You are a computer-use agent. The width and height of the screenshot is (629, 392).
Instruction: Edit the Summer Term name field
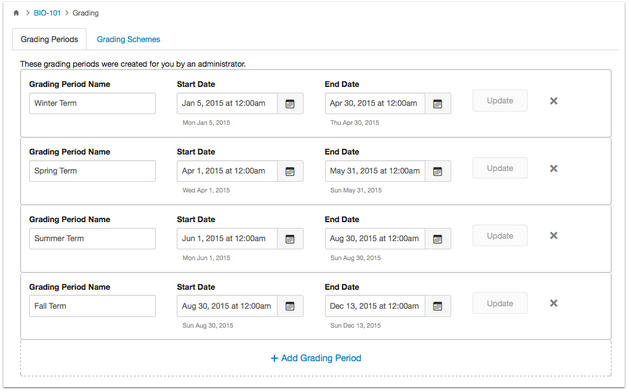coord(92,239)
